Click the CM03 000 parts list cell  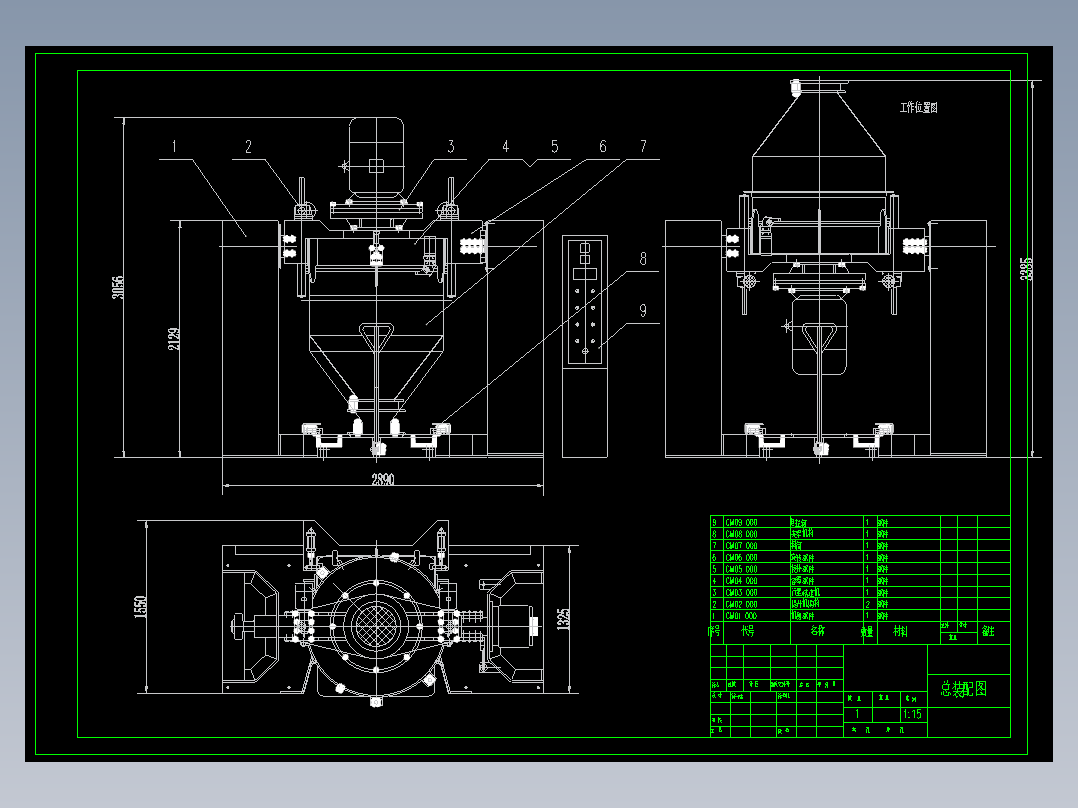coord(741,593)
